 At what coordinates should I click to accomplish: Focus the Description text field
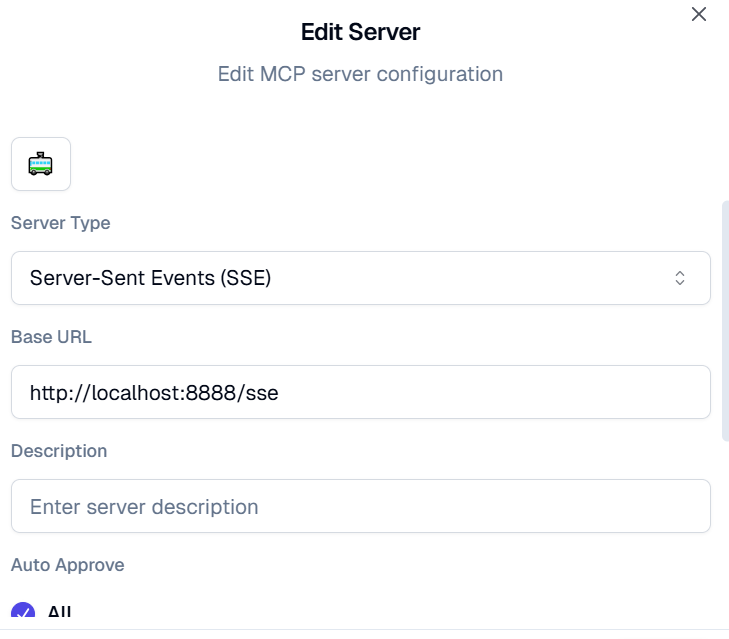coord(360,506)
